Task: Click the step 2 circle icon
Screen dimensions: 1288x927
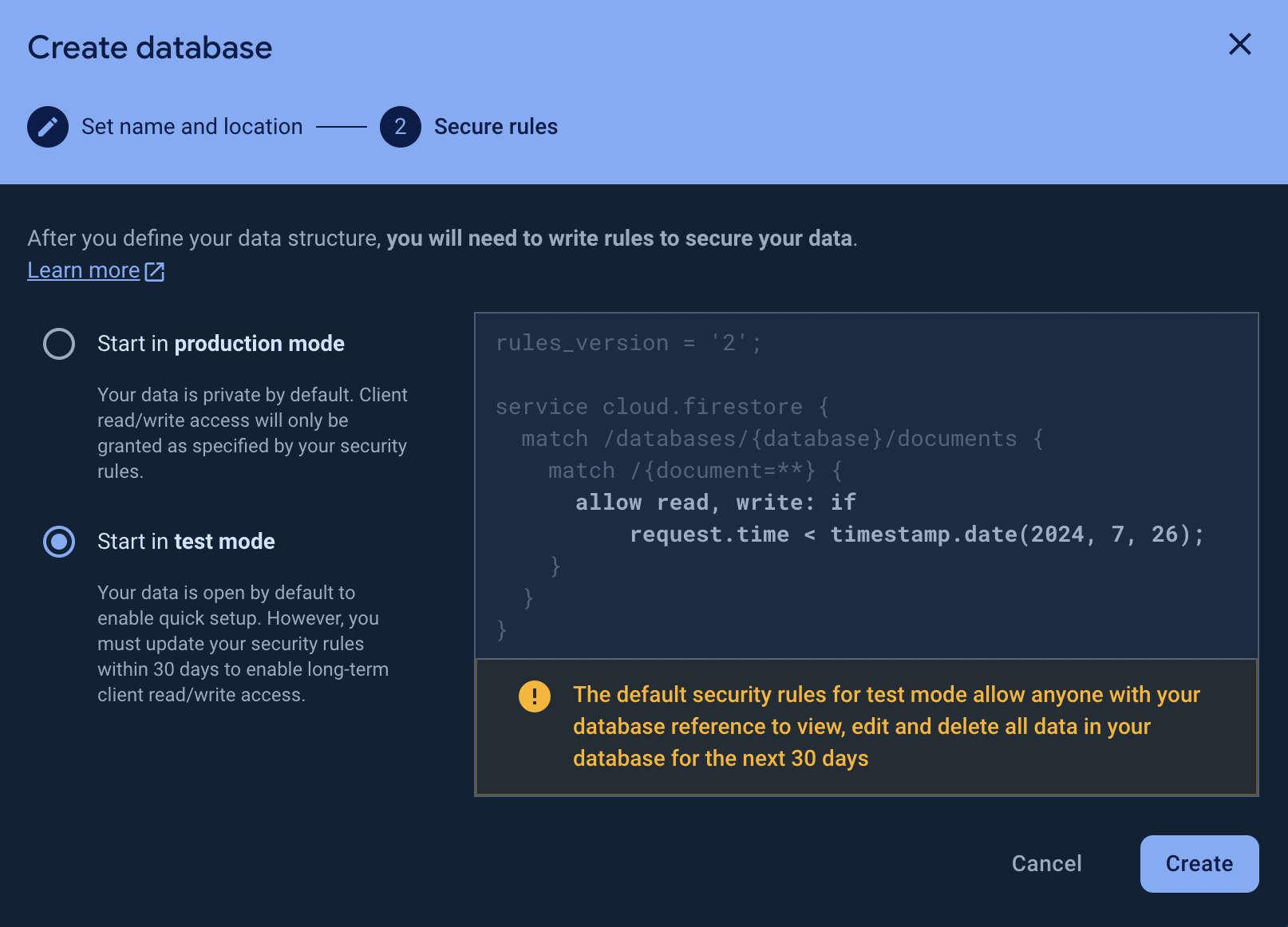Action: point(401,127)
